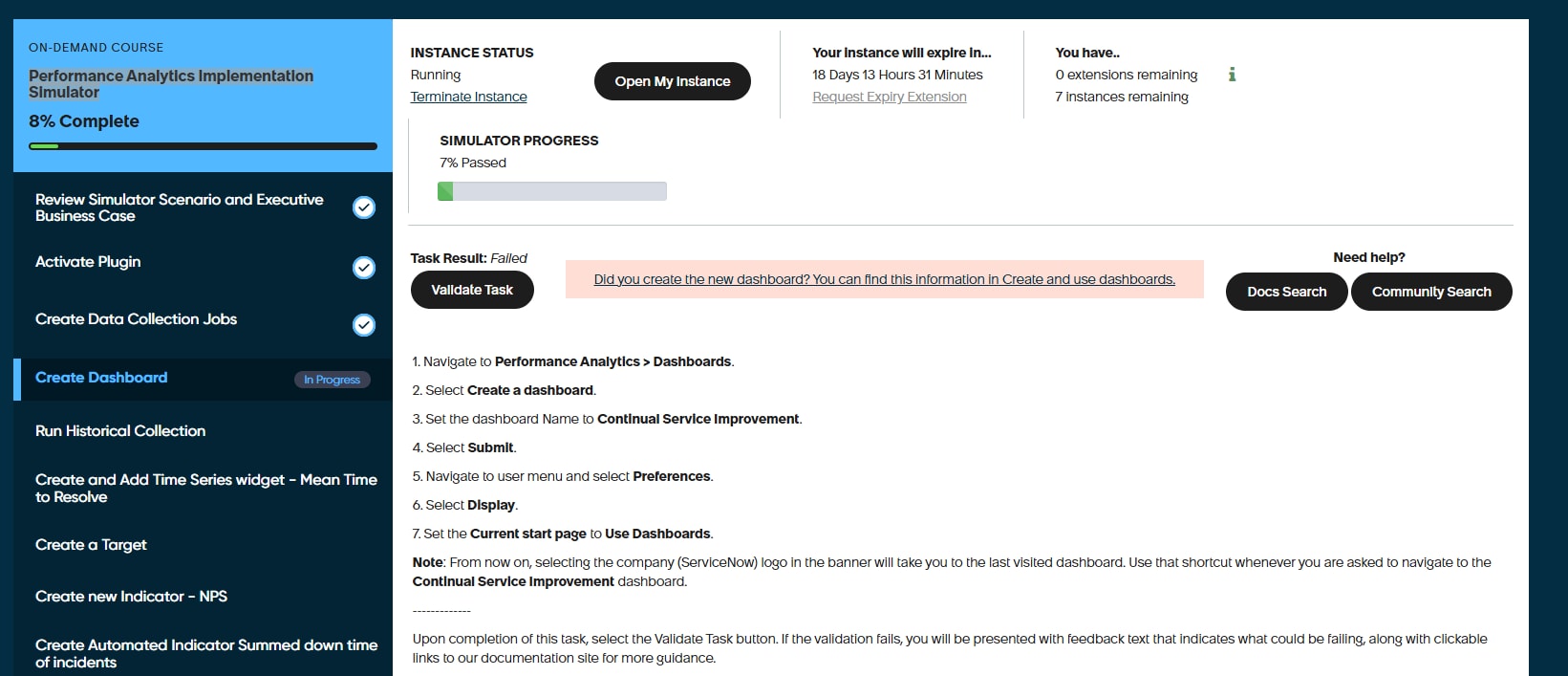Click the Simulator Progress bar
1568x676 pixels.
552,191
